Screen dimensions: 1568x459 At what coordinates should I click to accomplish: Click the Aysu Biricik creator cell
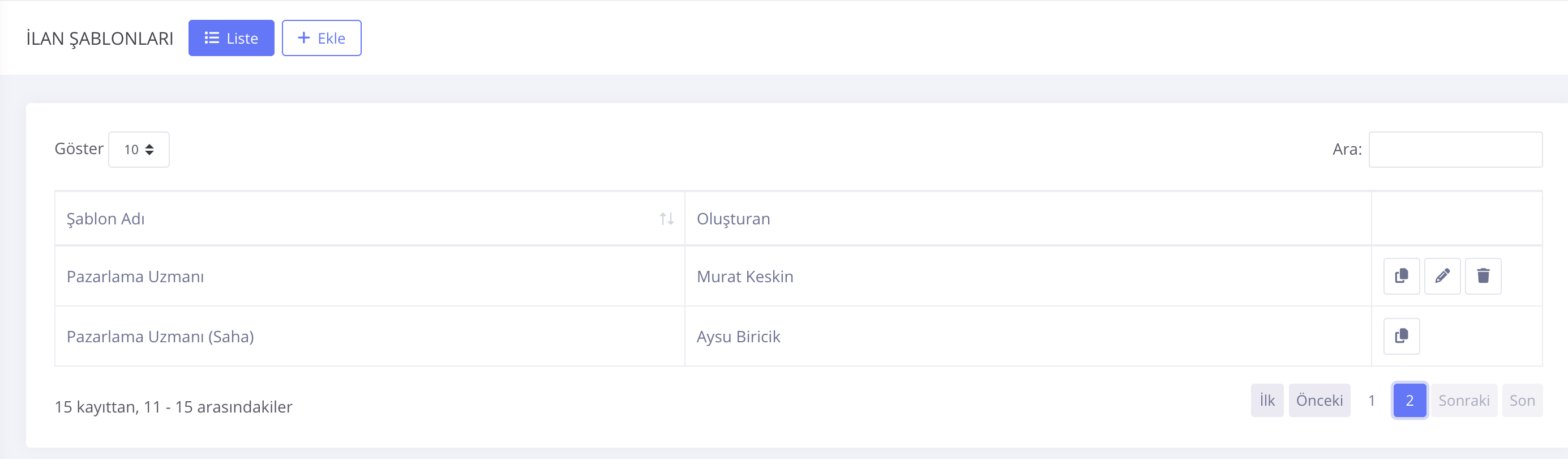click(738, 337)
